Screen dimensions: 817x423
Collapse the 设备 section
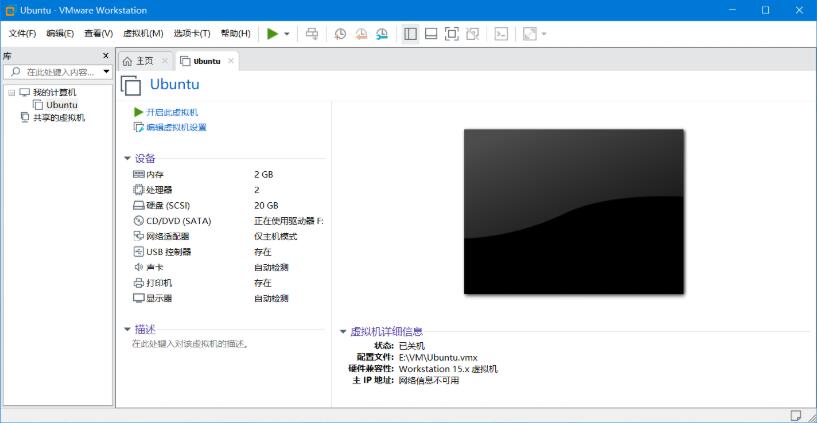point(127,158)
